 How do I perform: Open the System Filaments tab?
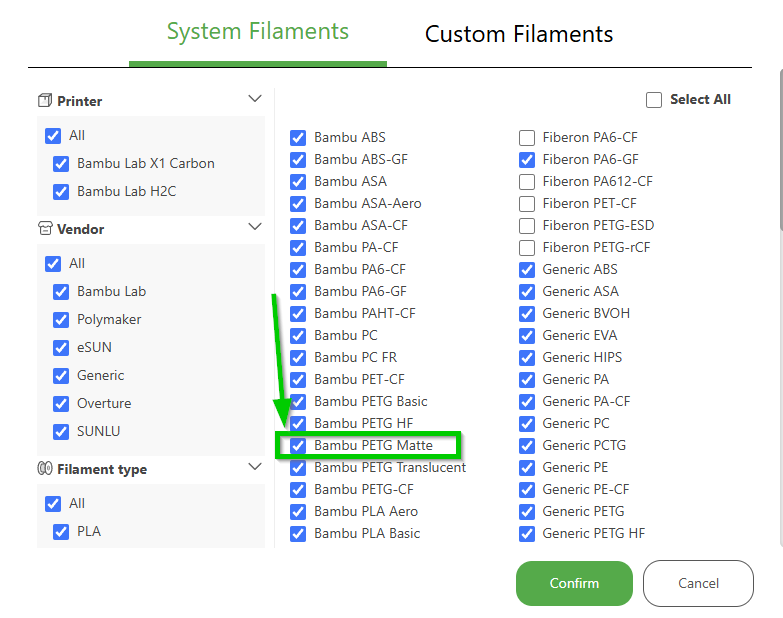pos(258,31)
